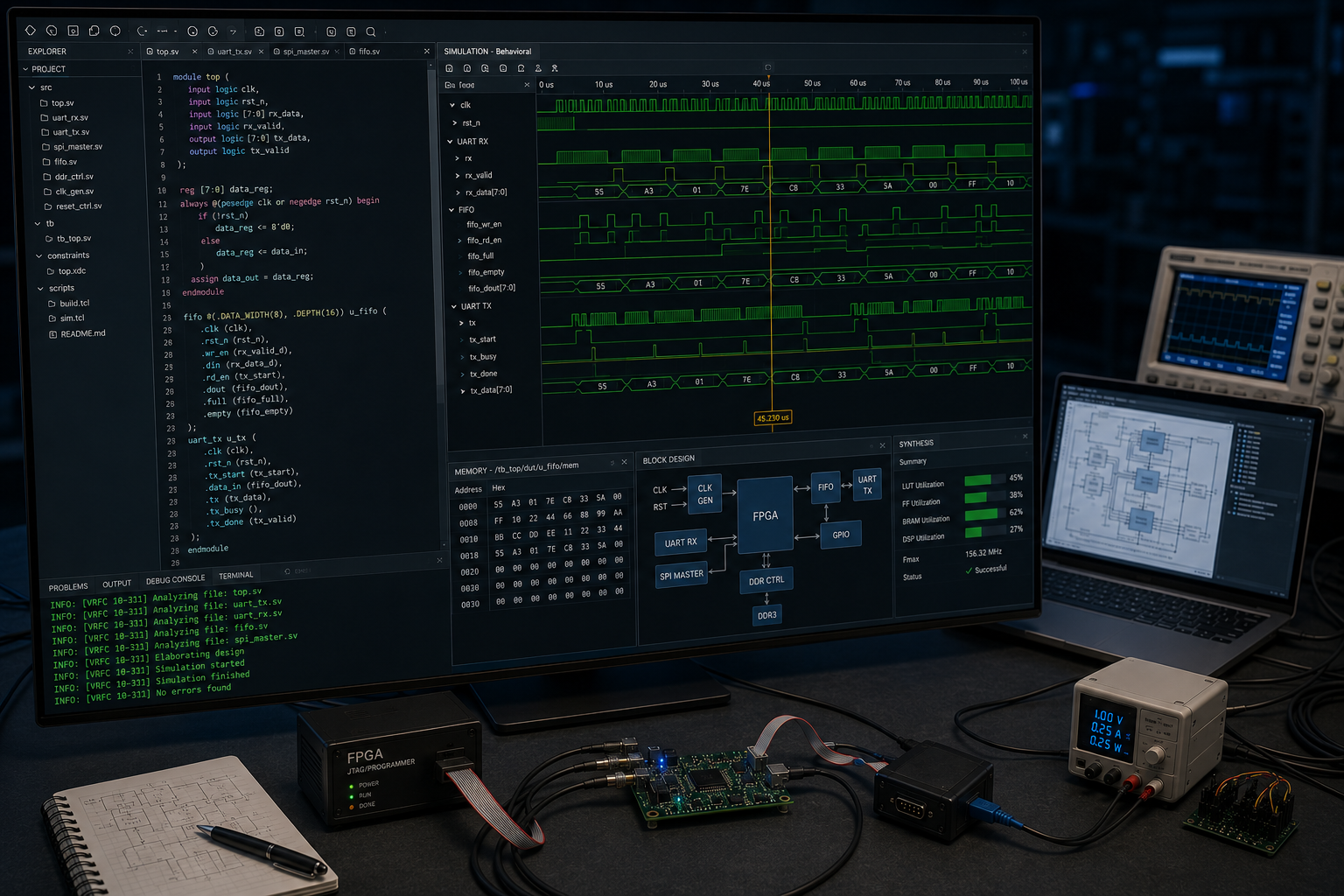
Task: Click the green Successful checkmark in Synthesis
Action: pyautogui.click(x=969, y=570)
